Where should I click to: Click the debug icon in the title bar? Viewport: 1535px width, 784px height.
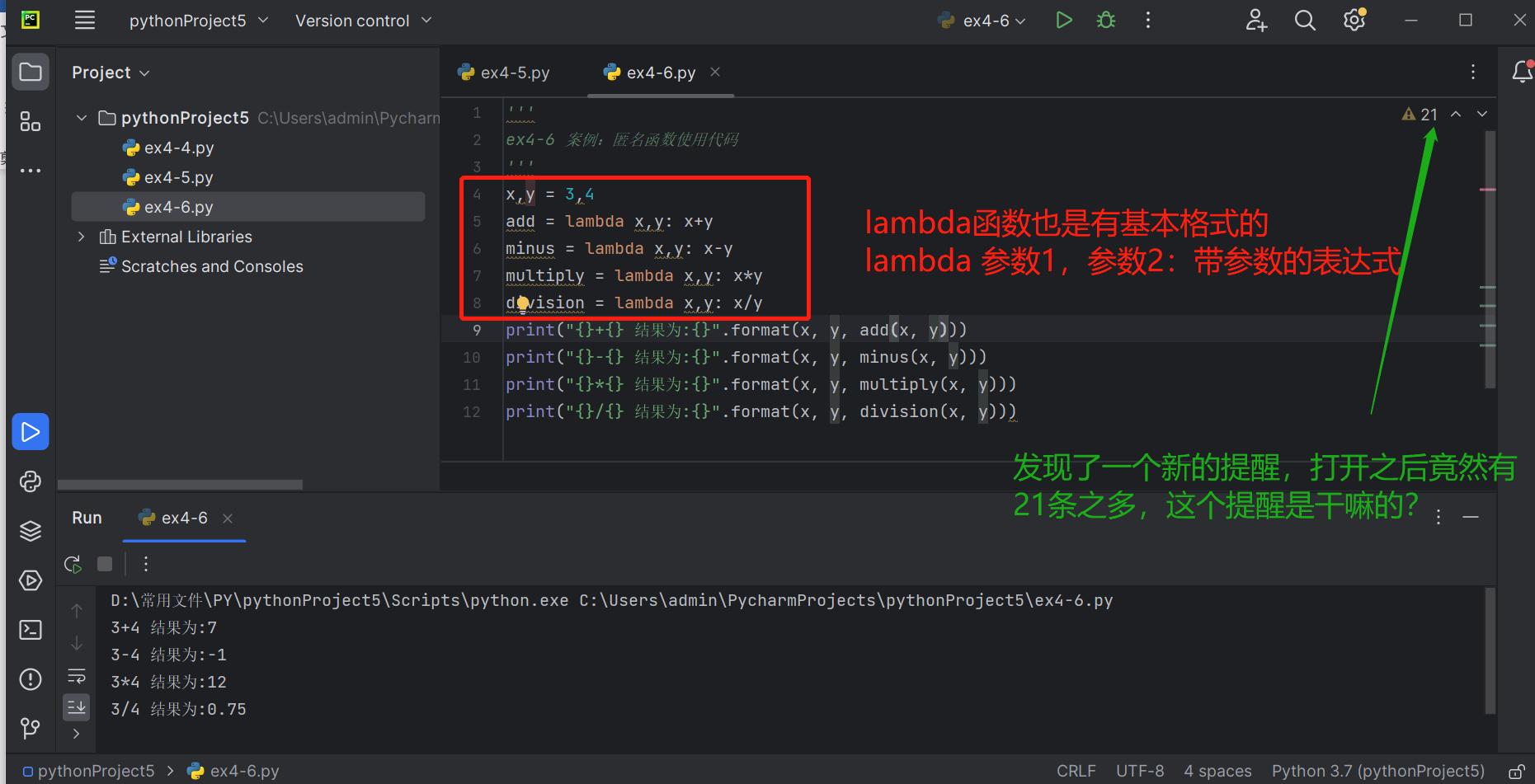coord(1105,20)
